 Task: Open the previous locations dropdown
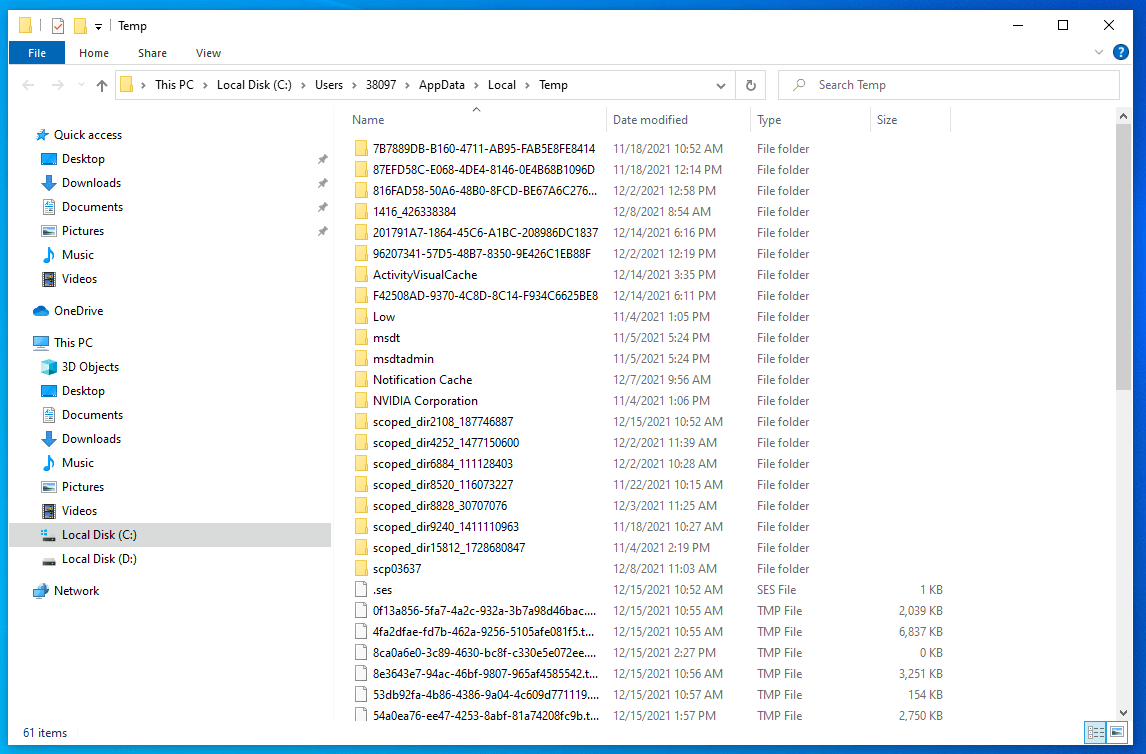click(721, 85)
